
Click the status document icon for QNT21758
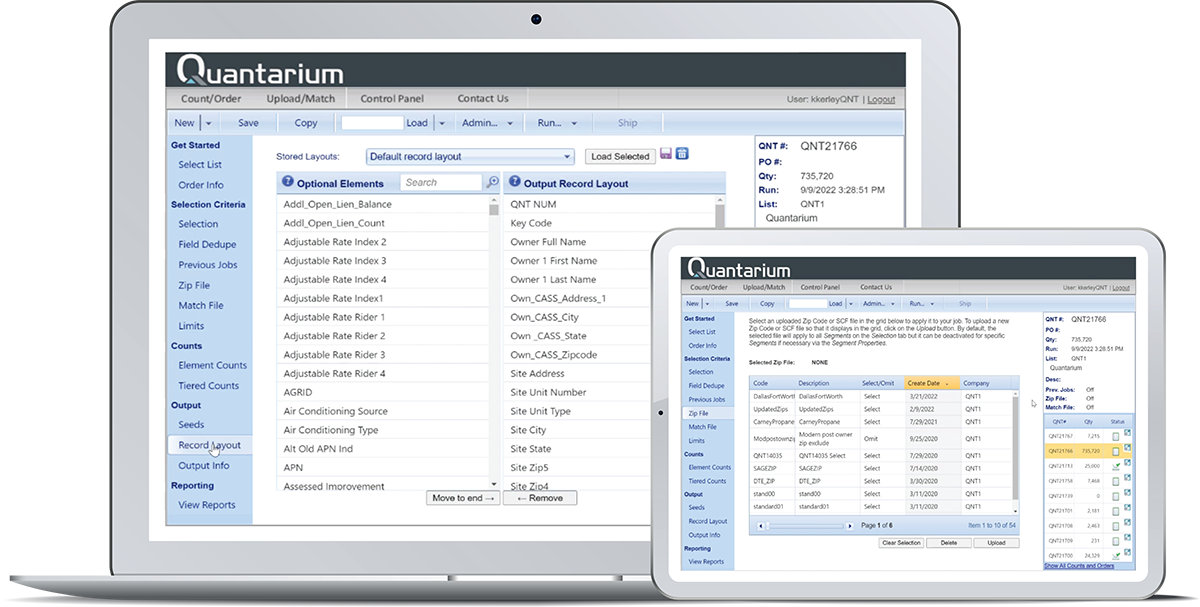click(1116, 481)
